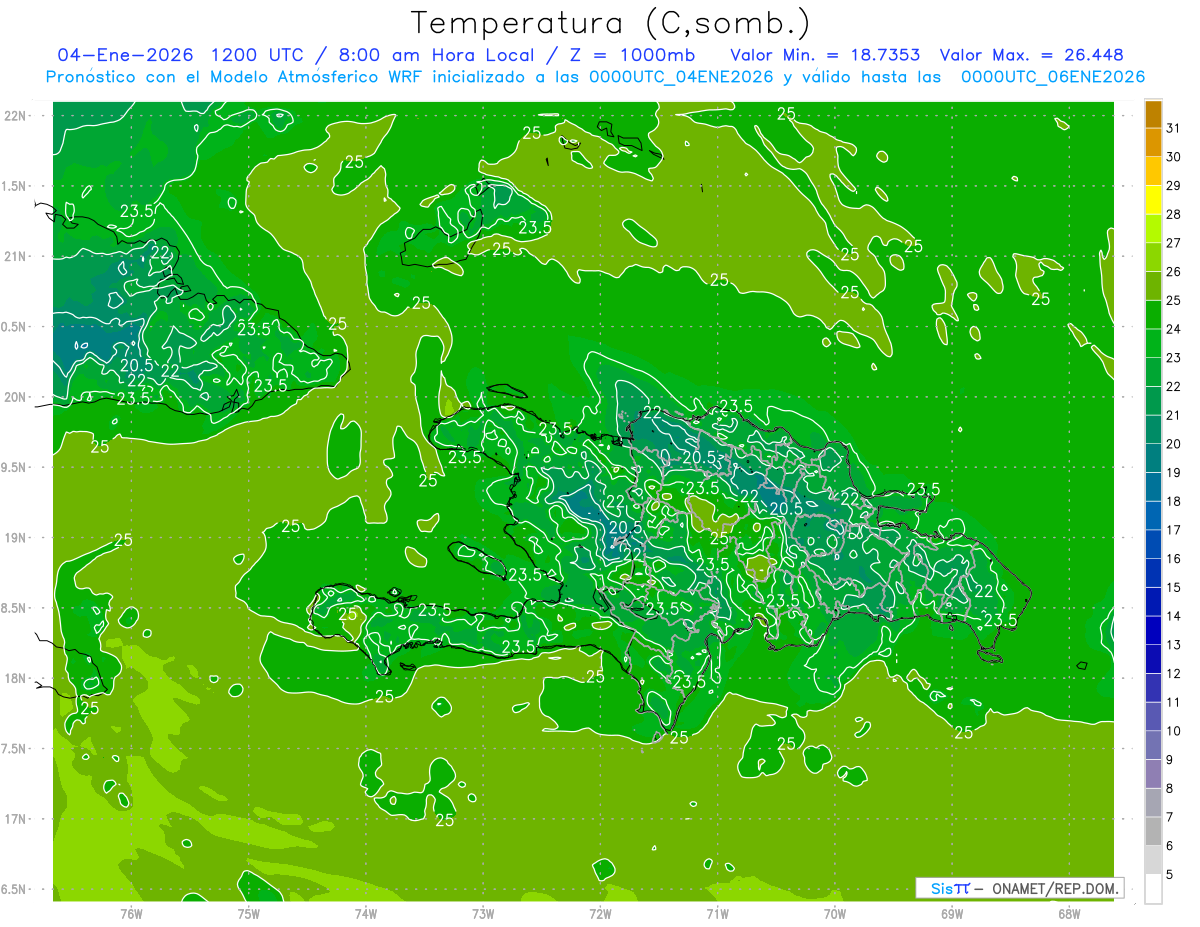This screenshot has width=1200, height=927.
Task: Click the "74W" longitude axis label
Action: point(366,913)
